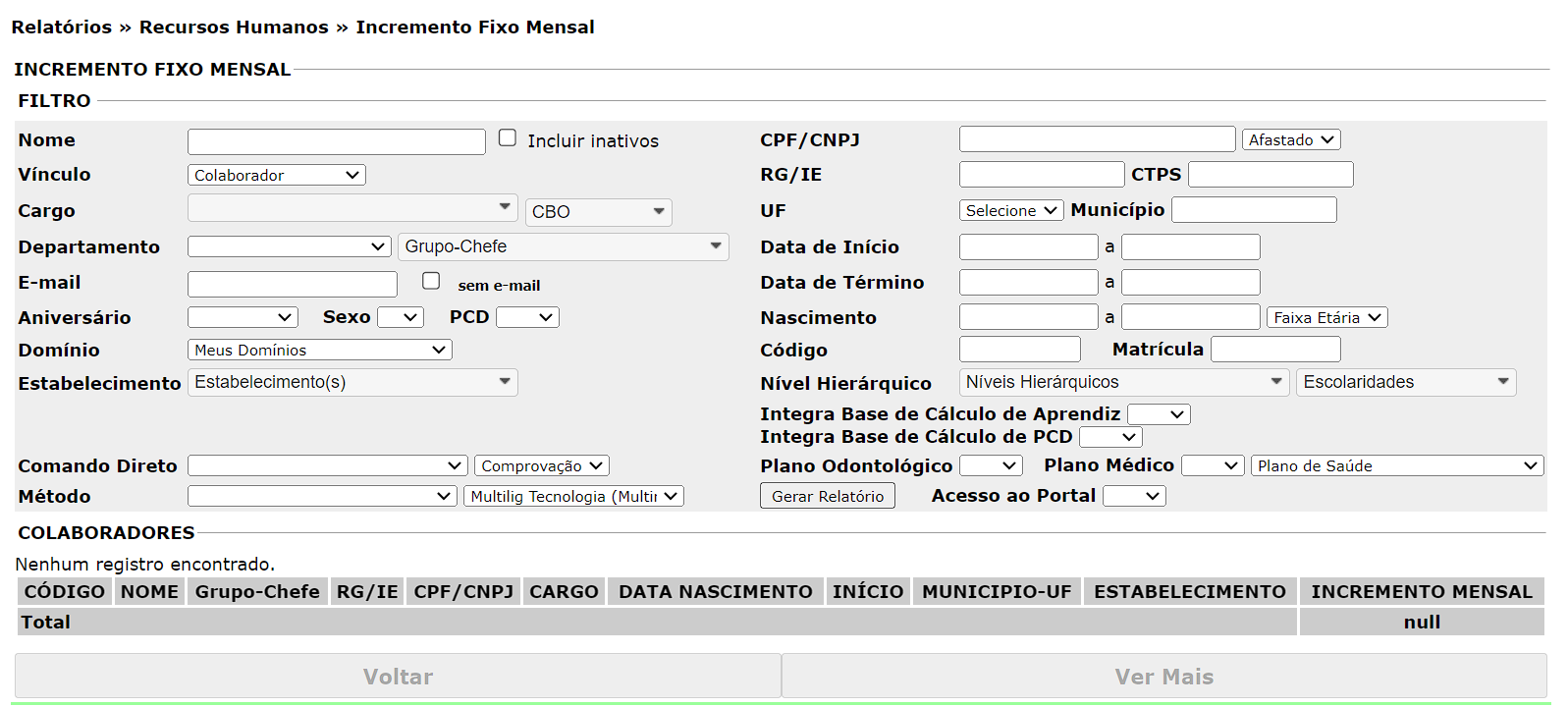Open the Plano de Saúde dropdown
Screen dimensions: 1568x707
pyautogui.click(x=1396, y=466)
